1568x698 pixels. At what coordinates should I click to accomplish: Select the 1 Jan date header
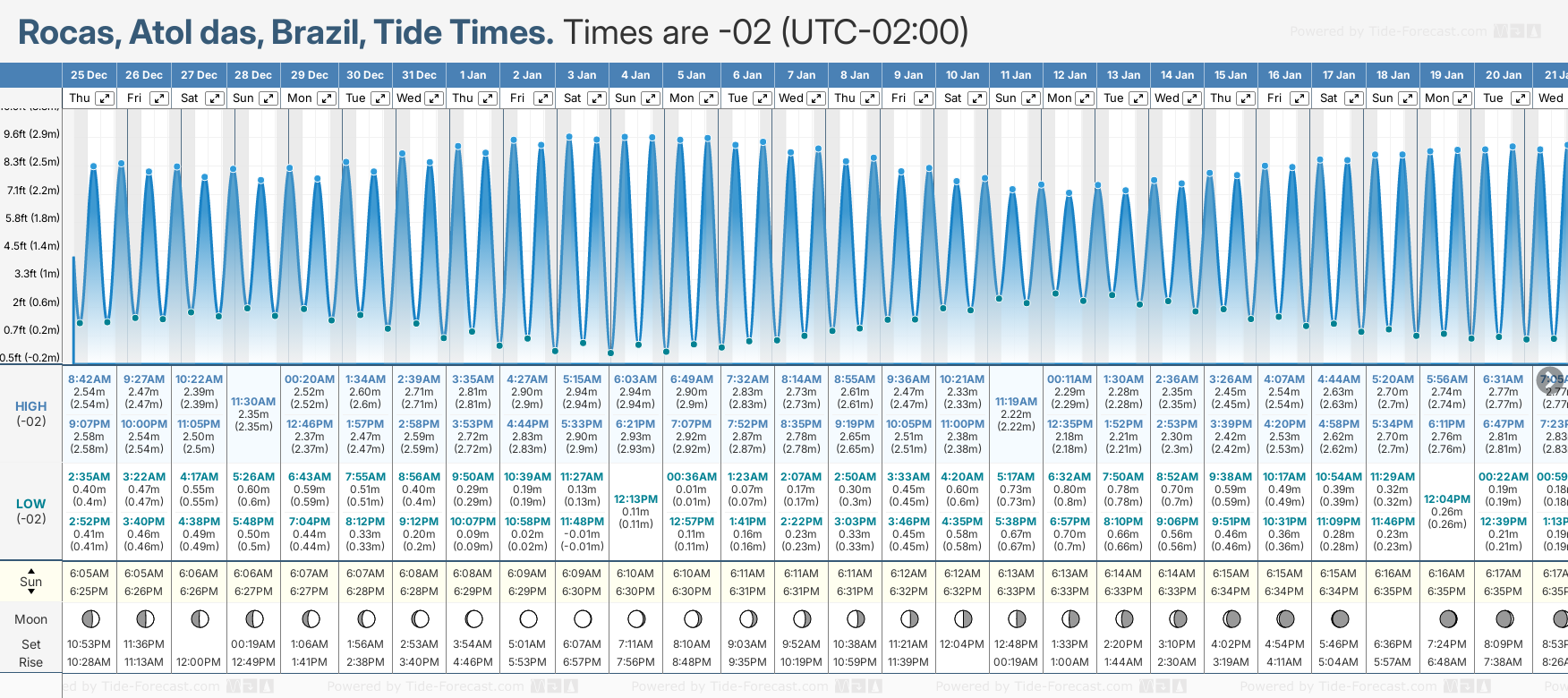click(x=473, y=75)
